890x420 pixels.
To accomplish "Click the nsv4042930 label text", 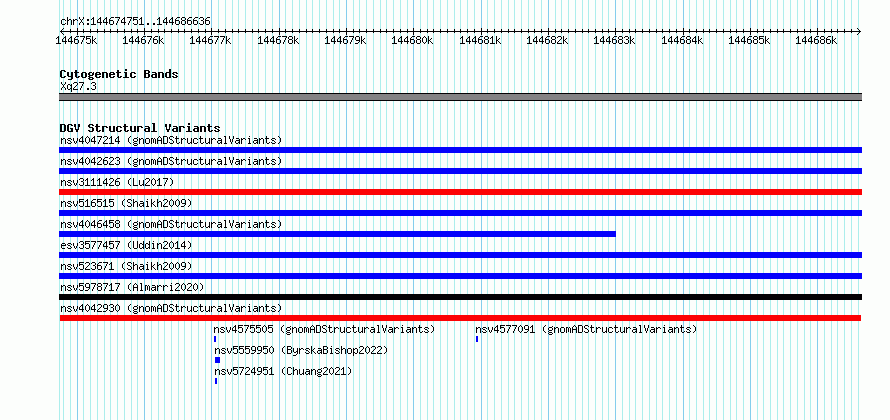I will click(x=171, y=308).
